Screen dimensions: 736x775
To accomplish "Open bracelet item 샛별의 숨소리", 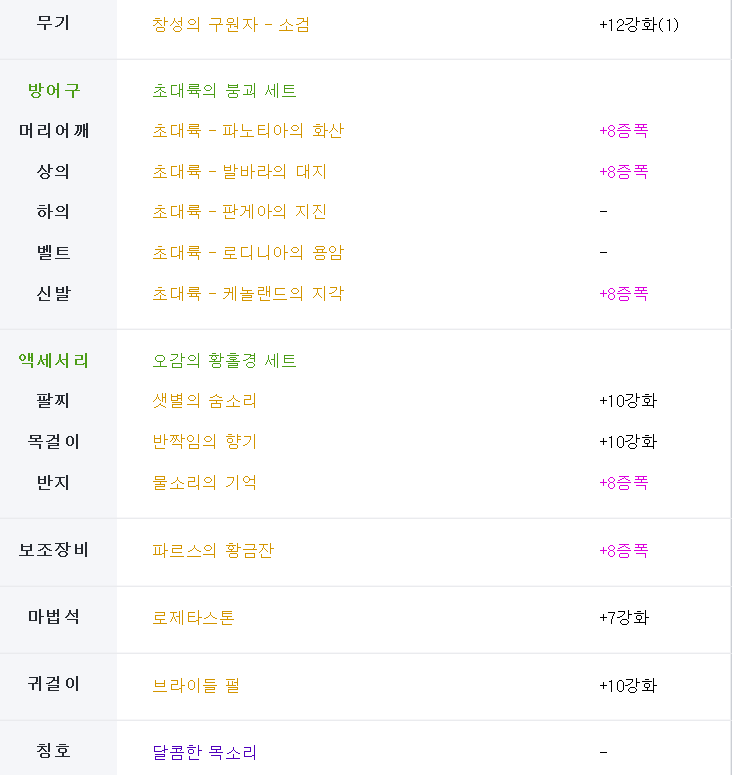I will (x=204, y=400).
